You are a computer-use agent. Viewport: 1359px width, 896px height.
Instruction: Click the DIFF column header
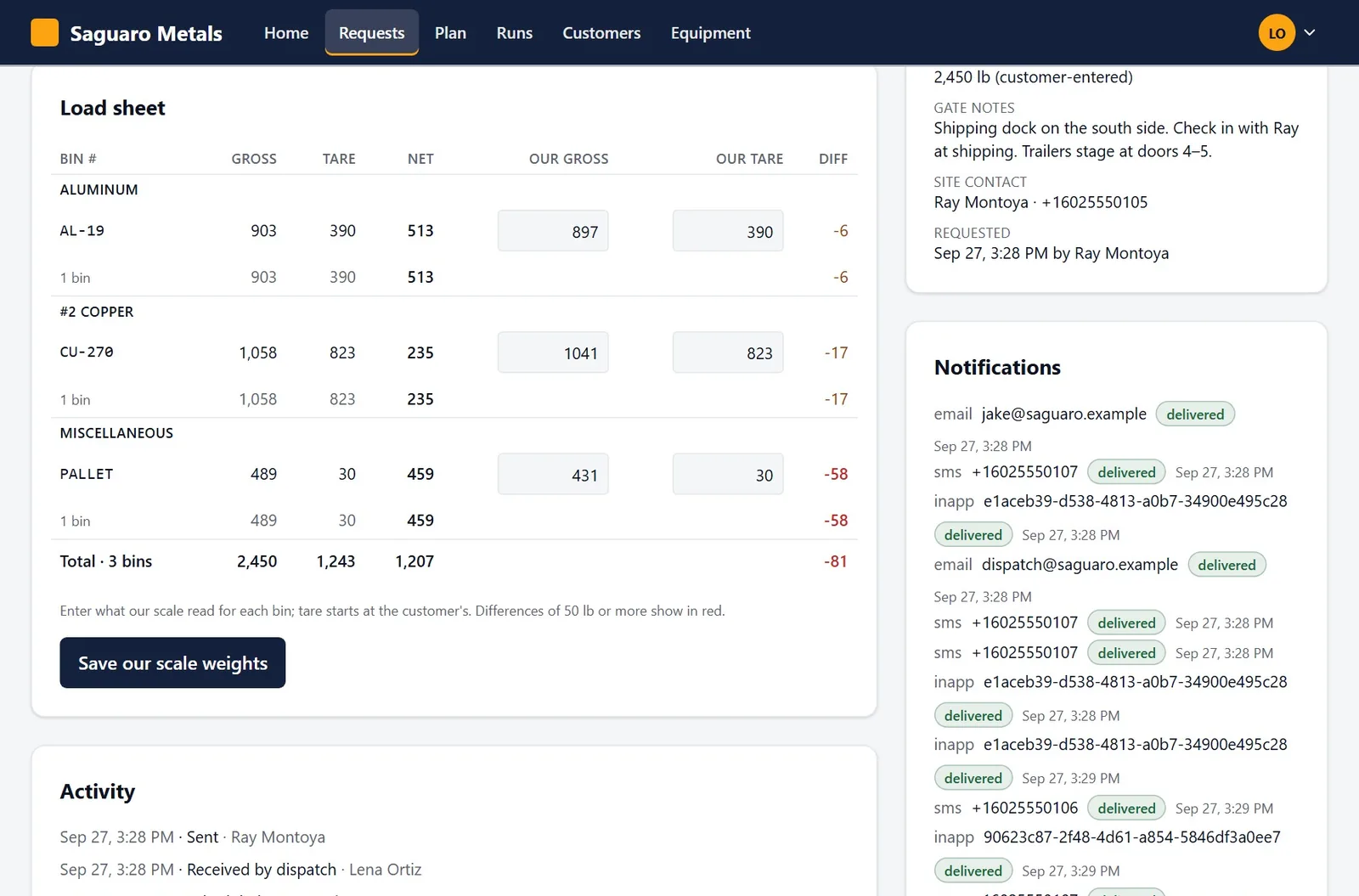[833, 159]
